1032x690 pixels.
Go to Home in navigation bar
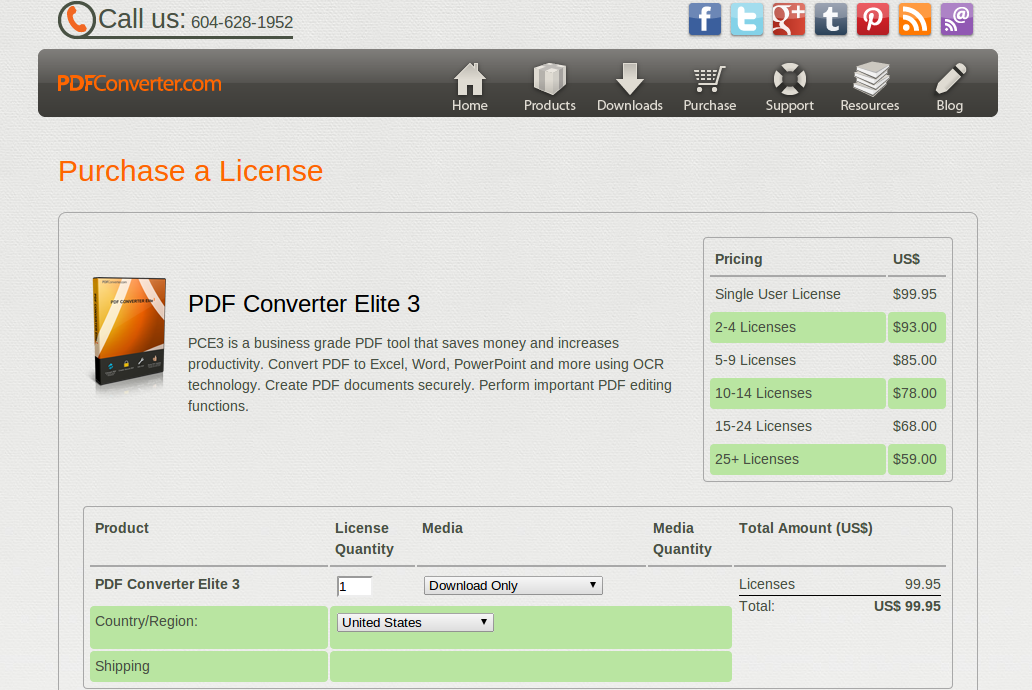470,88
